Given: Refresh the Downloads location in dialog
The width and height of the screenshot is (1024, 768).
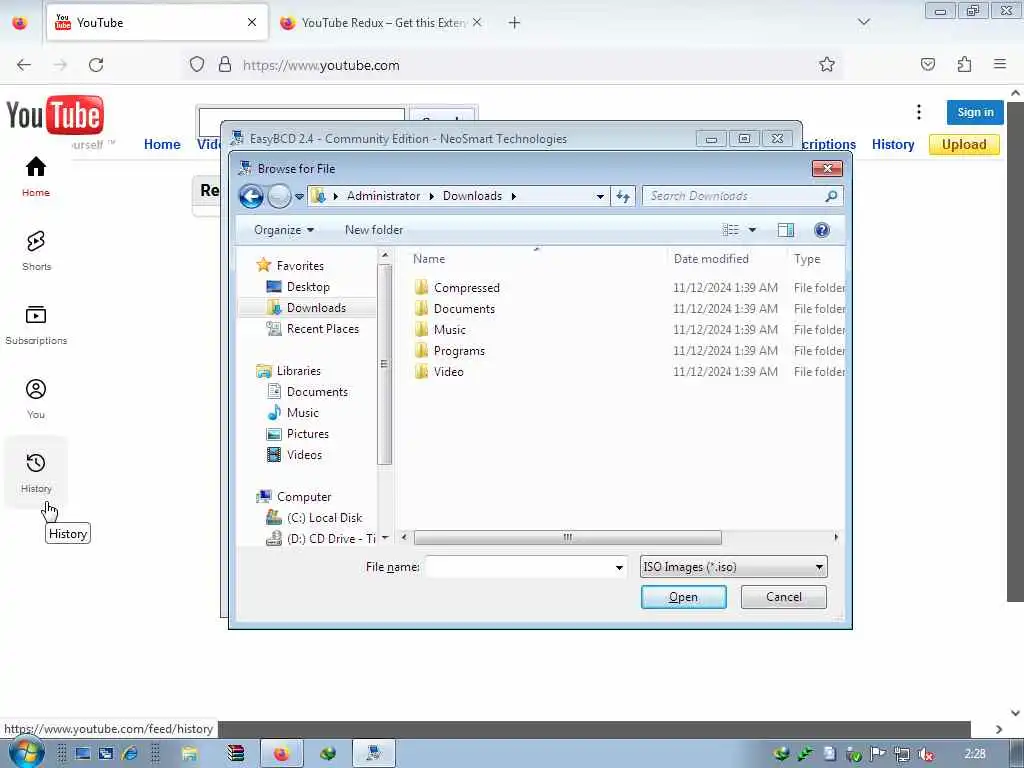Looking at the screenshot, I should click(x=623, y=196).
